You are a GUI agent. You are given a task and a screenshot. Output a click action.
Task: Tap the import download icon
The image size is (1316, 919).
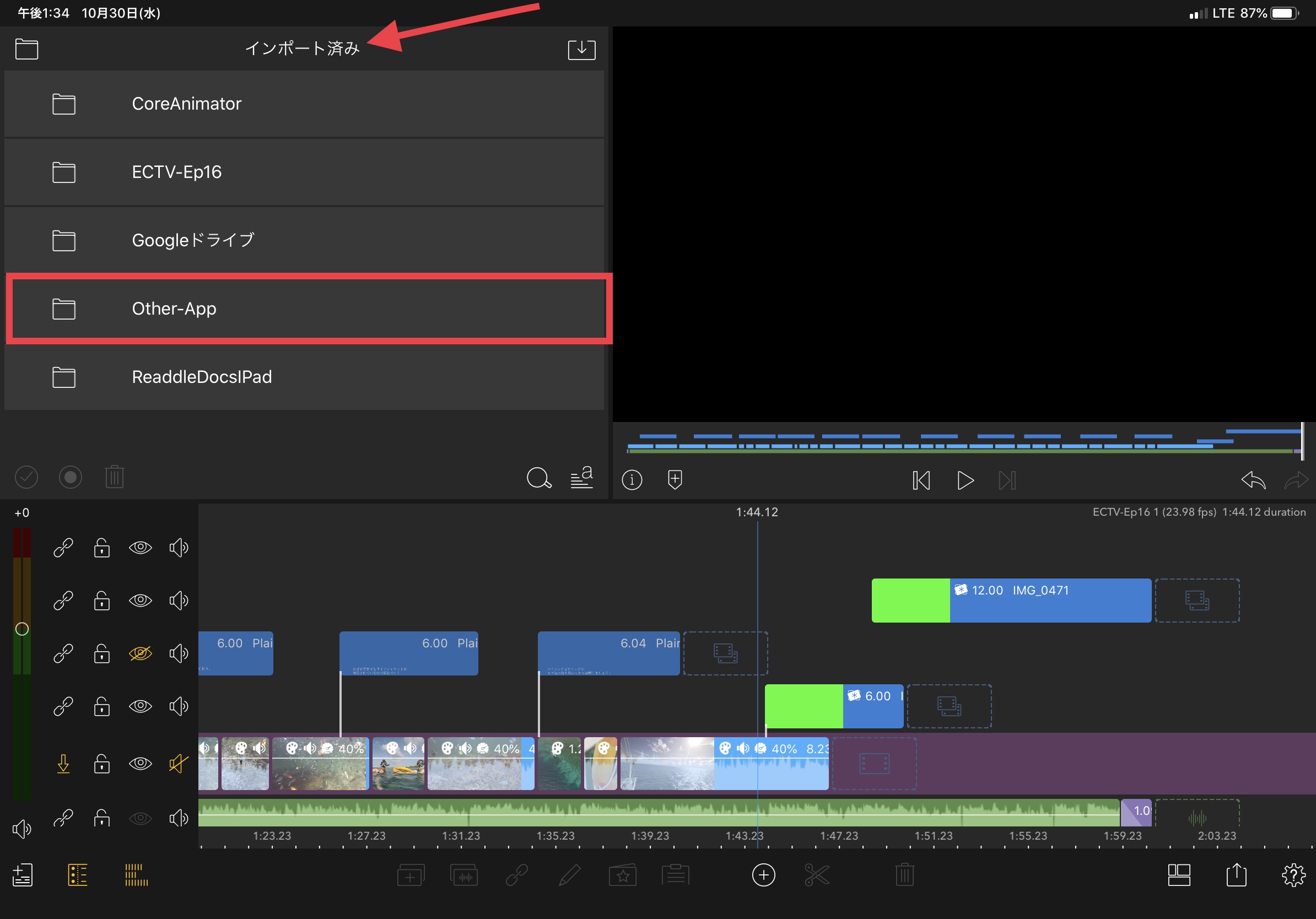click(581, 49)
